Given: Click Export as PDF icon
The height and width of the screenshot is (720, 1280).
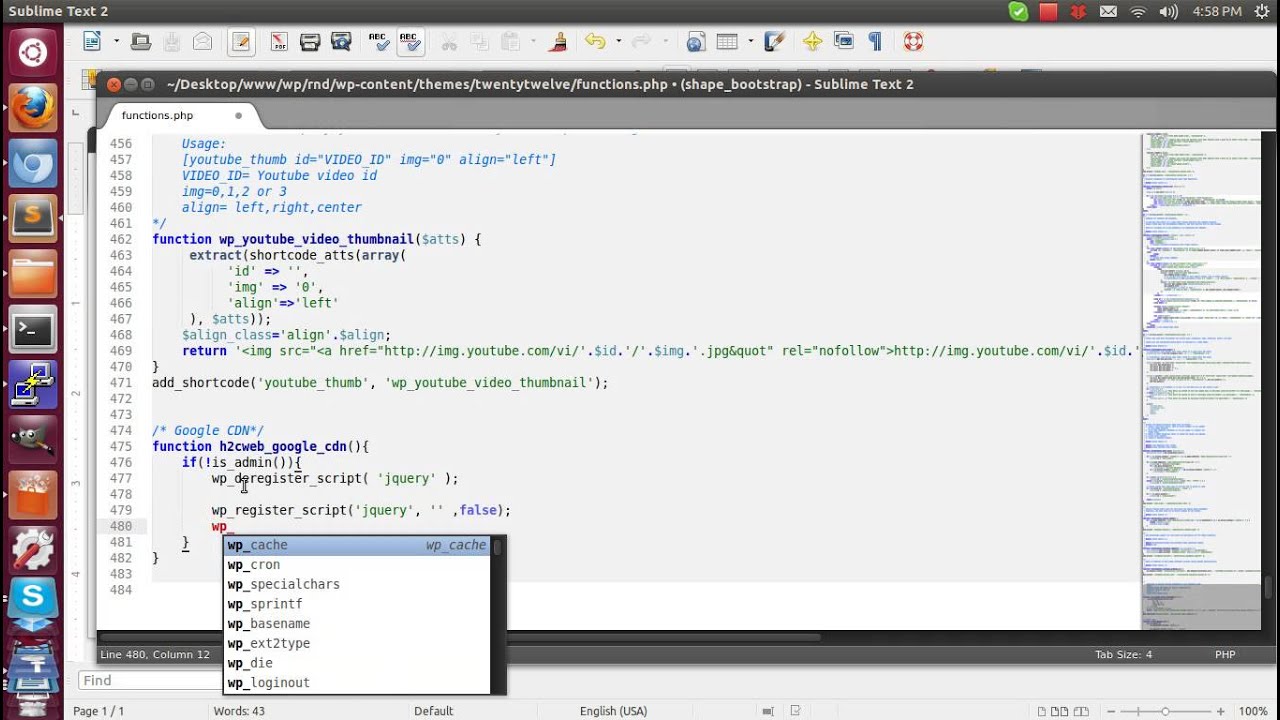Looking at the screenshot, I should click(277, 42).
